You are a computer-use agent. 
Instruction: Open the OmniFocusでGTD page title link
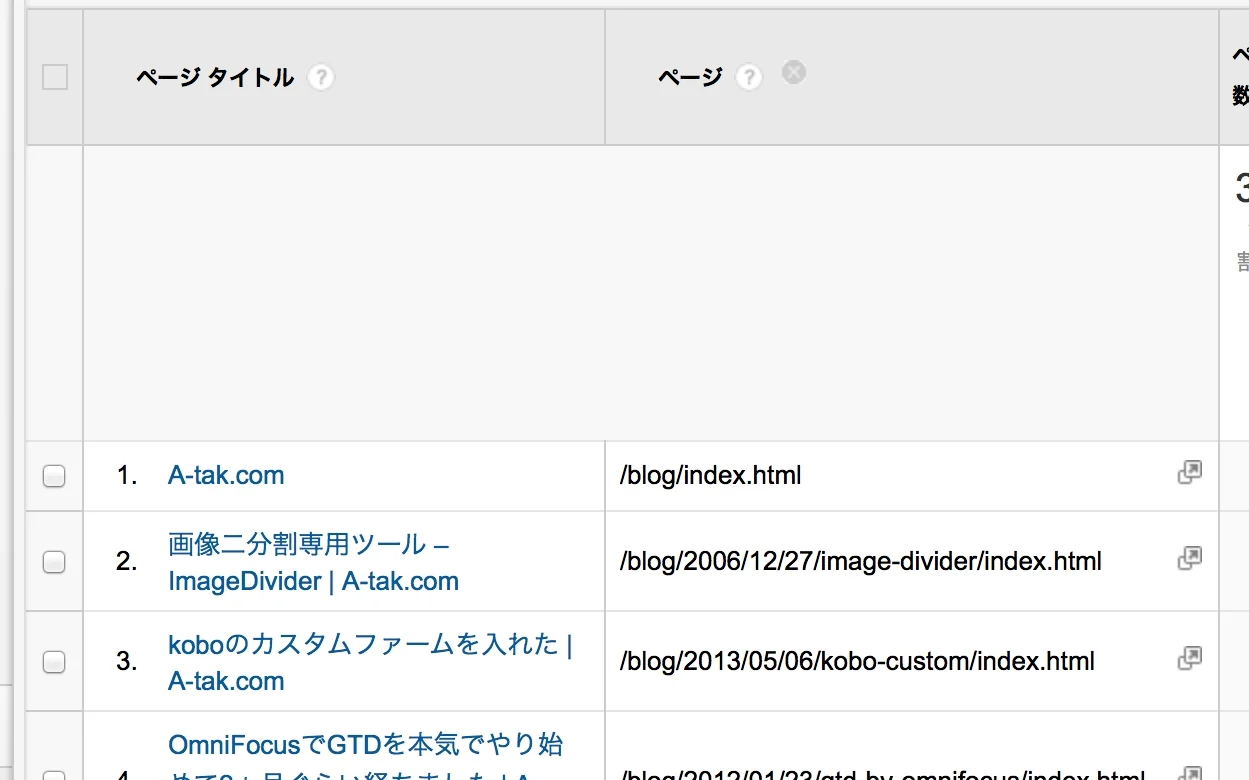366,758
